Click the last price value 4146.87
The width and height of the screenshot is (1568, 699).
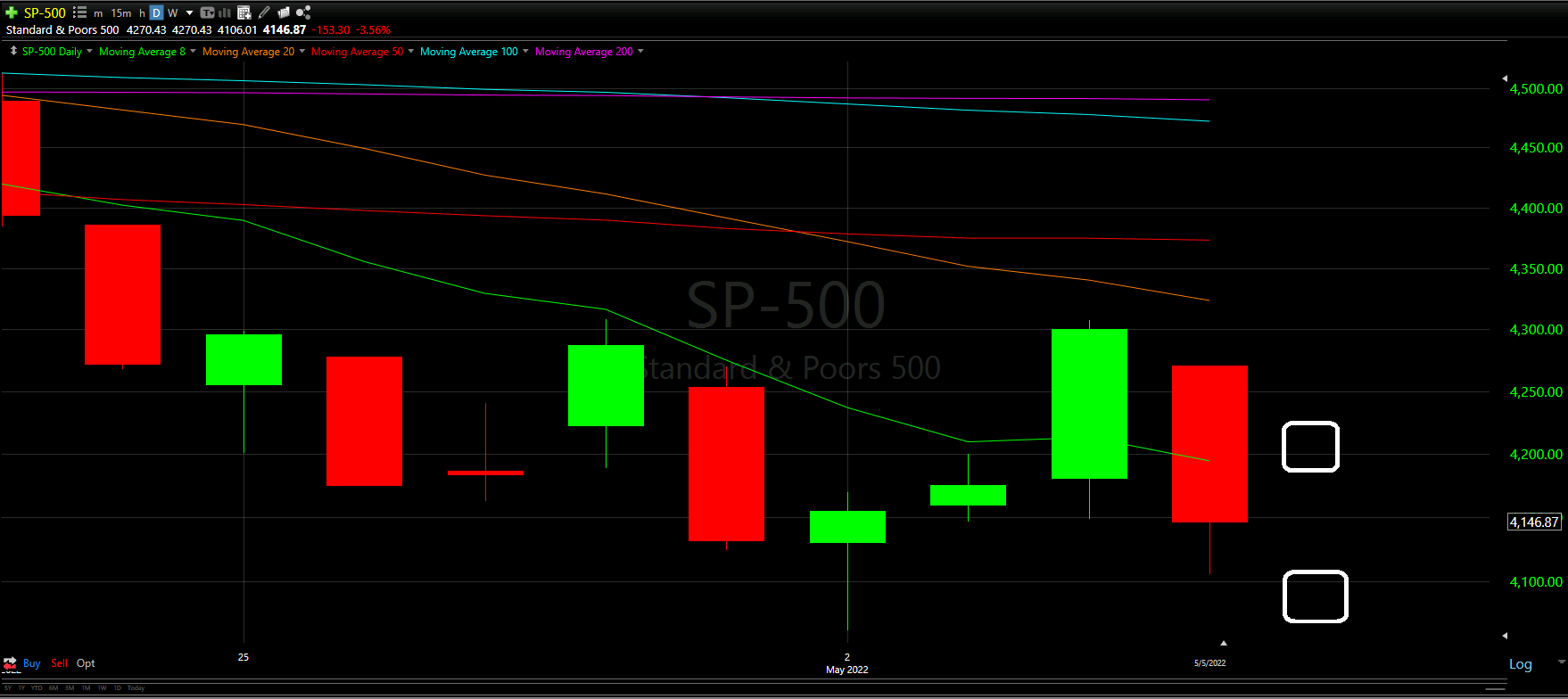(285, 29)
